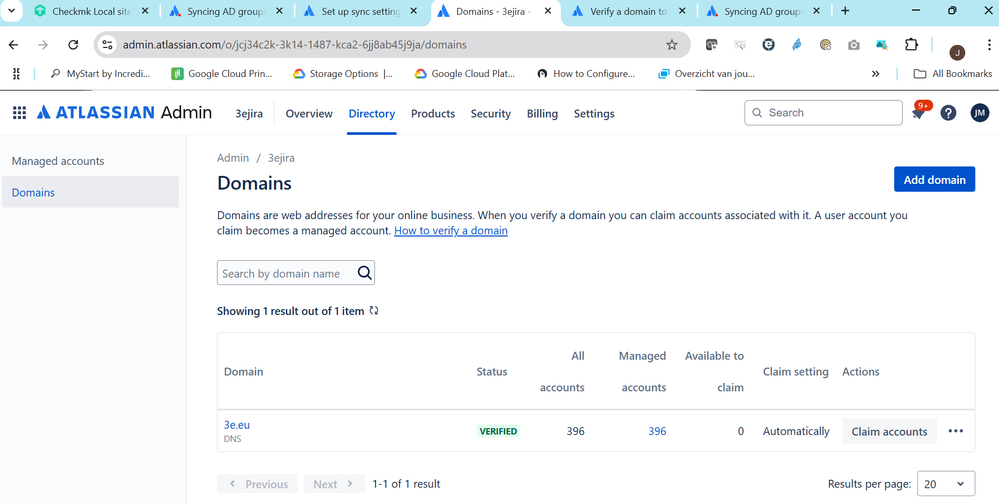The height and width of the screenshot is (503, 999).
Task: Open the Google Cloud Print bookmark
Action: tap(222, 74)
